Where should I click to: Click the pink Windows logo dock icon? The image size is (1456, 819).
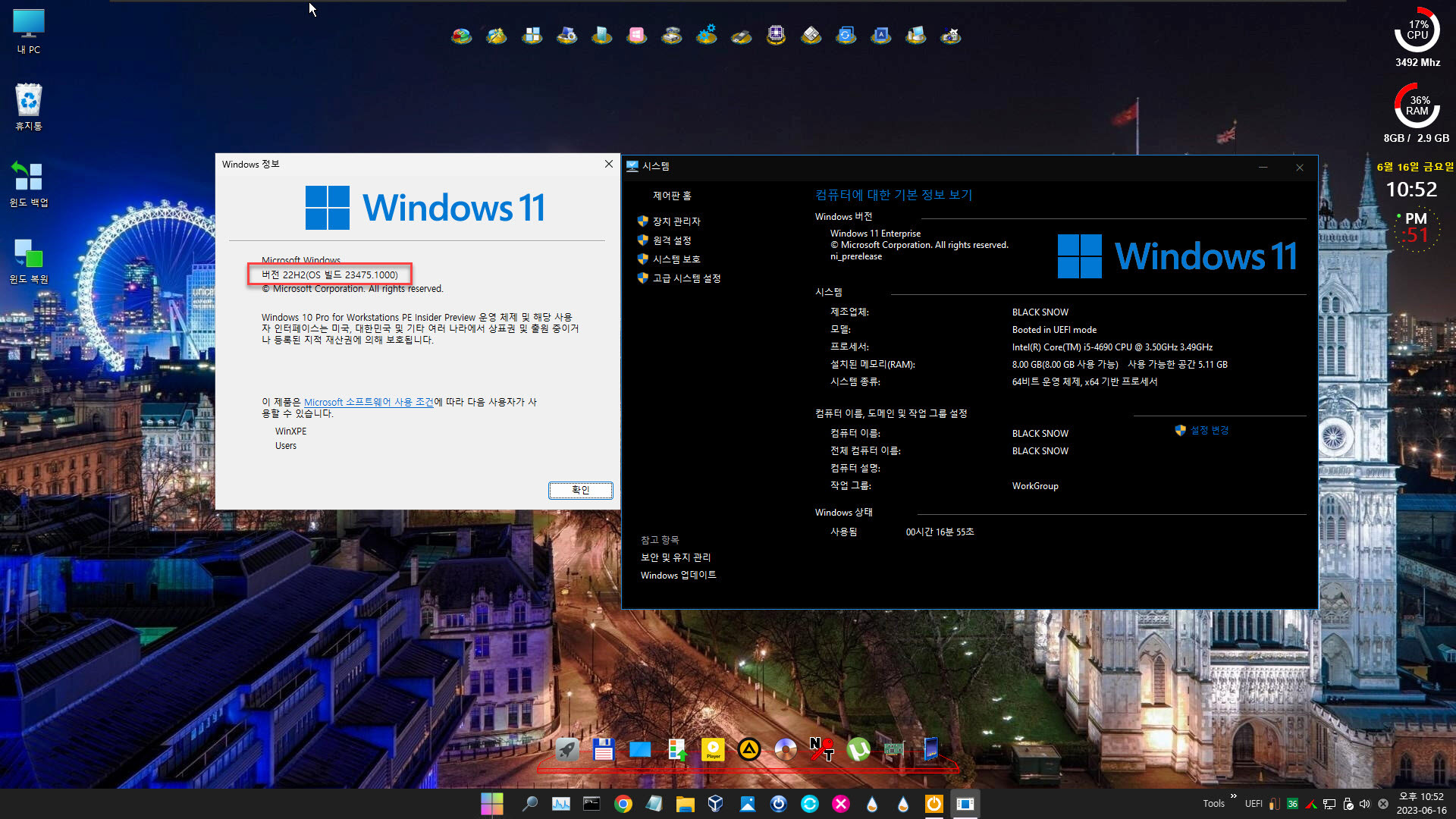[x=636, y=35]
